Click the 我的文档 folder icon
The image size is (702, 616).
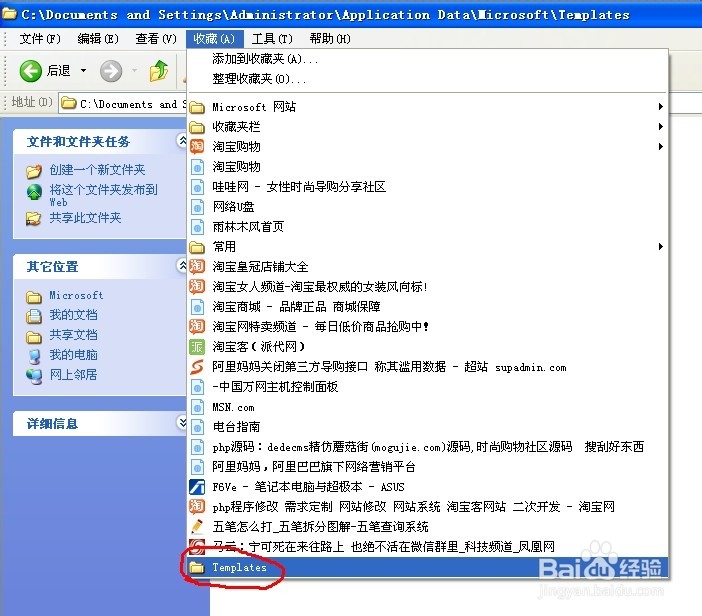pyautogui.click(x=34, y=316)
